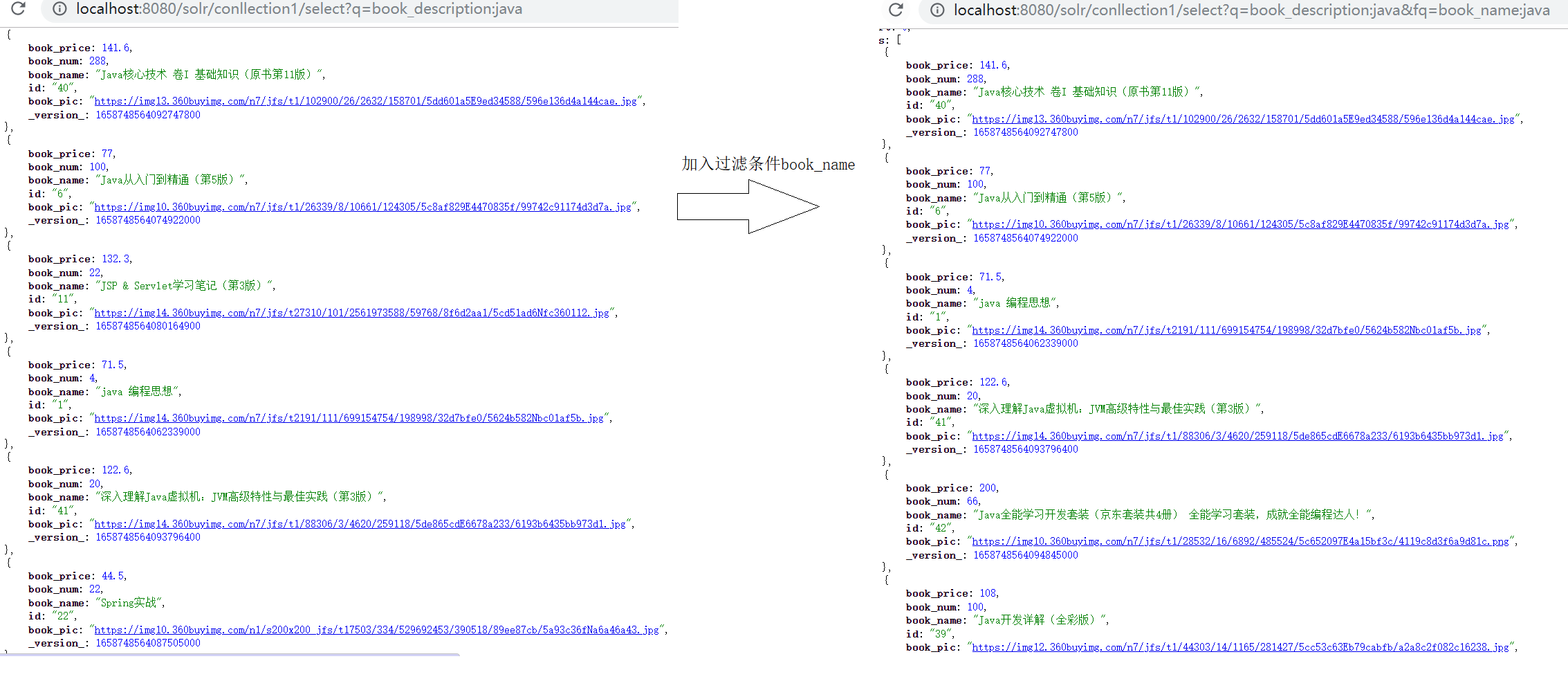Open Java从入门到精通 book_pic link in left window

click(x=362, y=207)
